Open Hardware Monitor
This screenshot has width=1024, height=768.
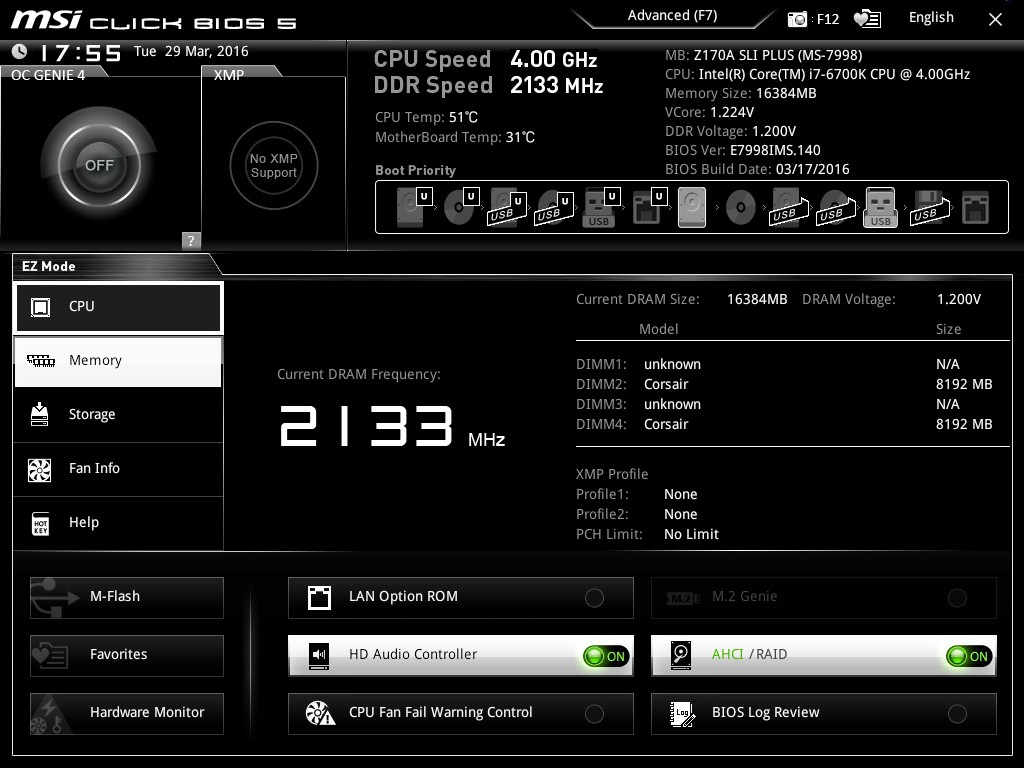click(127, 714)
